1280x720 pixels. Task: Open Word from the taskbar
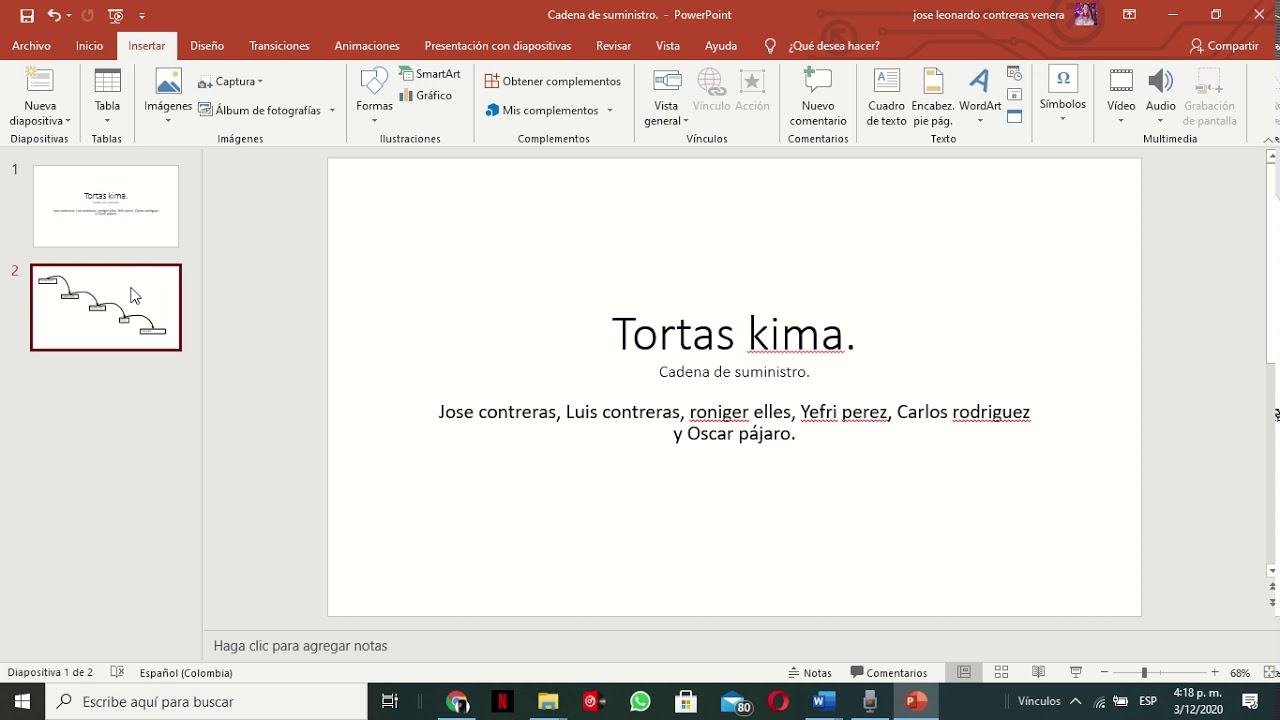tap(824, 702)
